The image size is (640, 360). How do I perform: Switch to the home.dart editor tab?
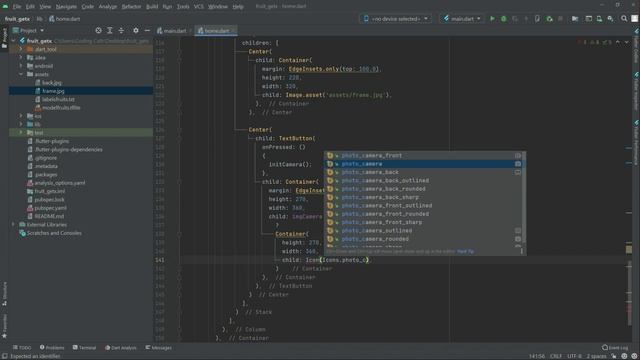pyautogui.click(x=215, y=31)
